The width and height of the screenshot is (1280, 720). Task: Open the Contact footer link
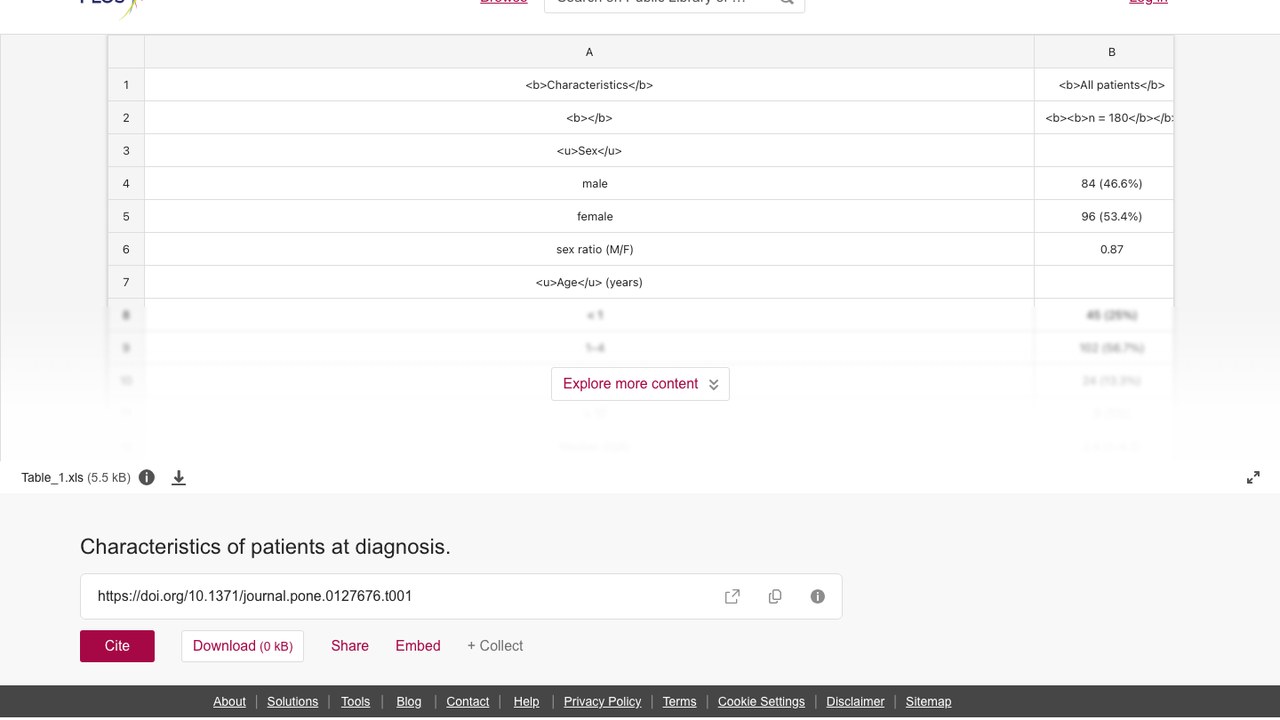[x=467, y=702]
